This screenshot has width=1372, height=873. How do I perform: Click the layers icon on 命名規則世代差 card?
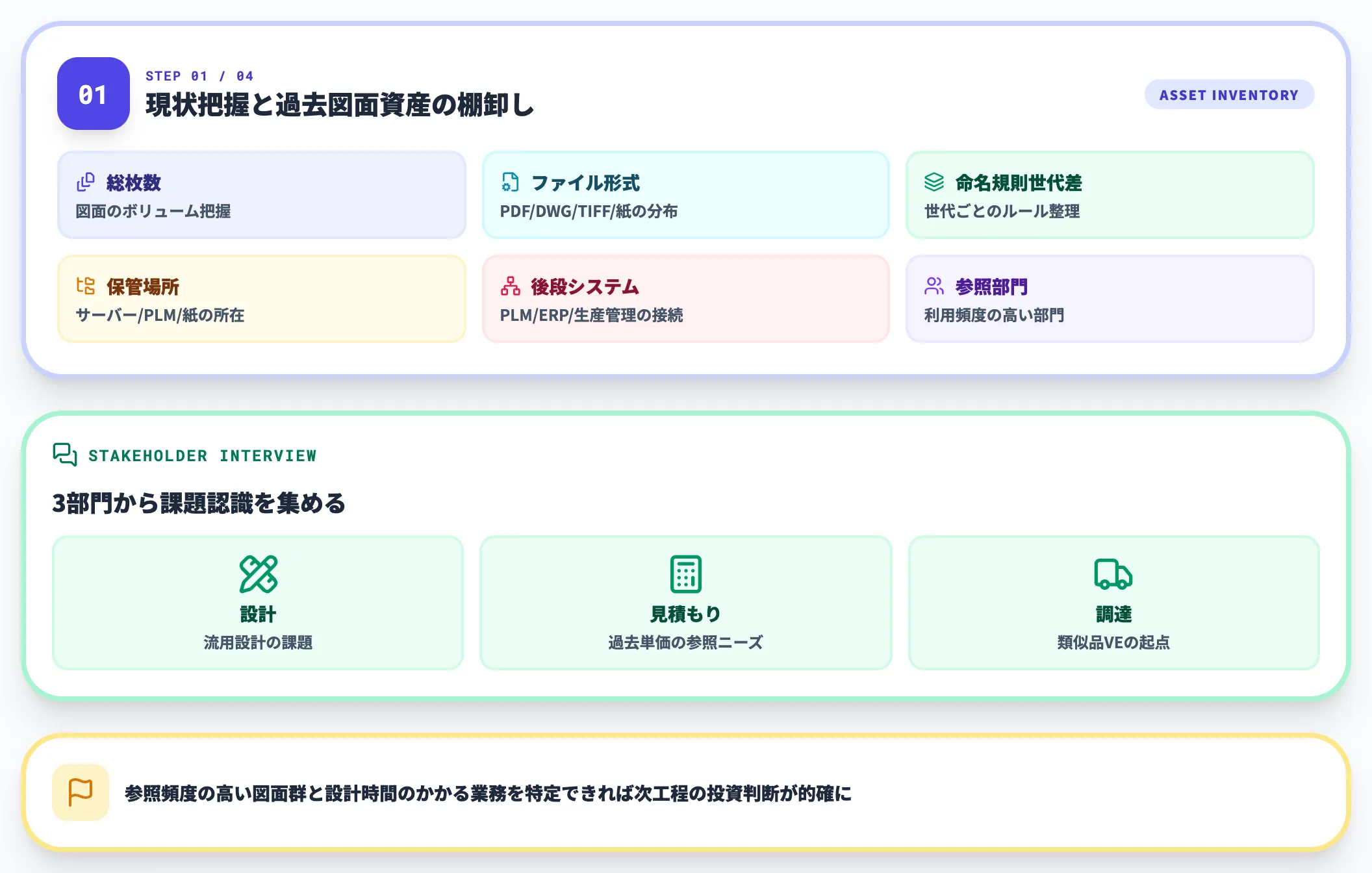tap(934, 183)
